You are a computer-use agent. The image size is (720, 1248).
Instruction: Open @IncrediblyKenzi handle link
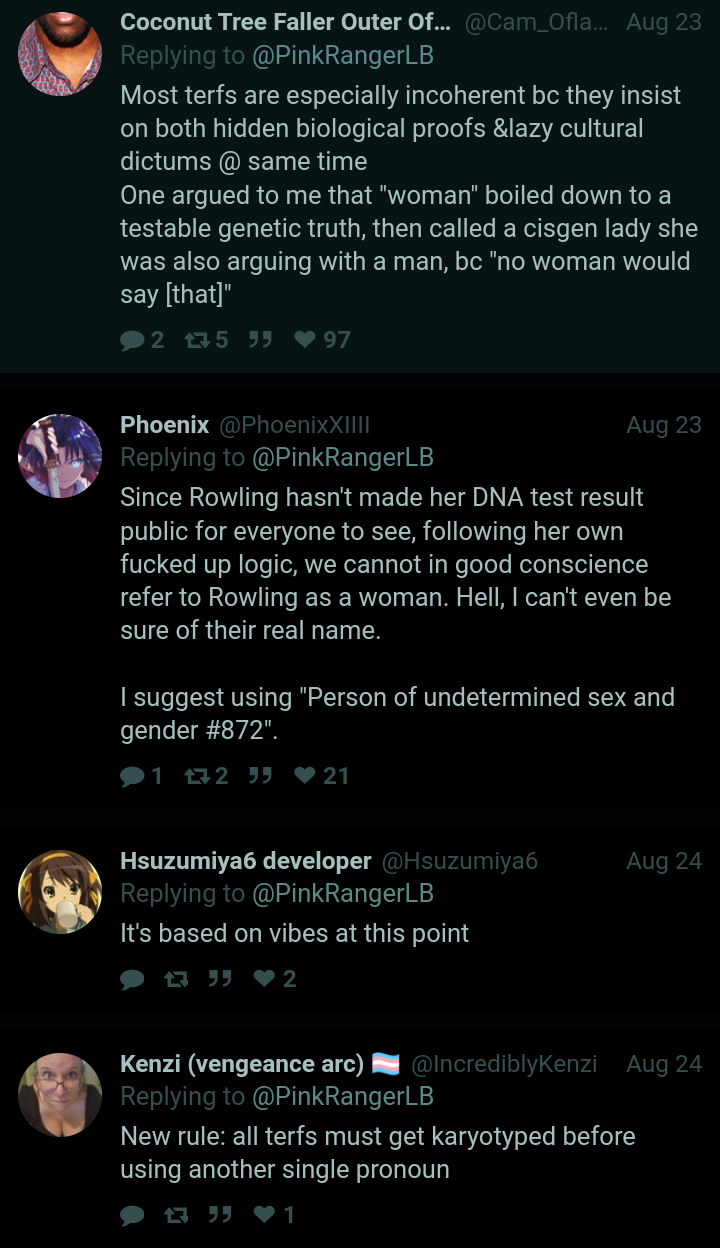pyautogui.click(x=504, y=1064)
